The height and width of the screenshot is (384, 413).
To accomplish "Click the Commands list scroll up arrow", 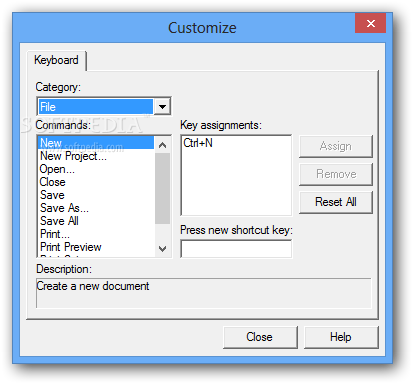I will [163, 145].
